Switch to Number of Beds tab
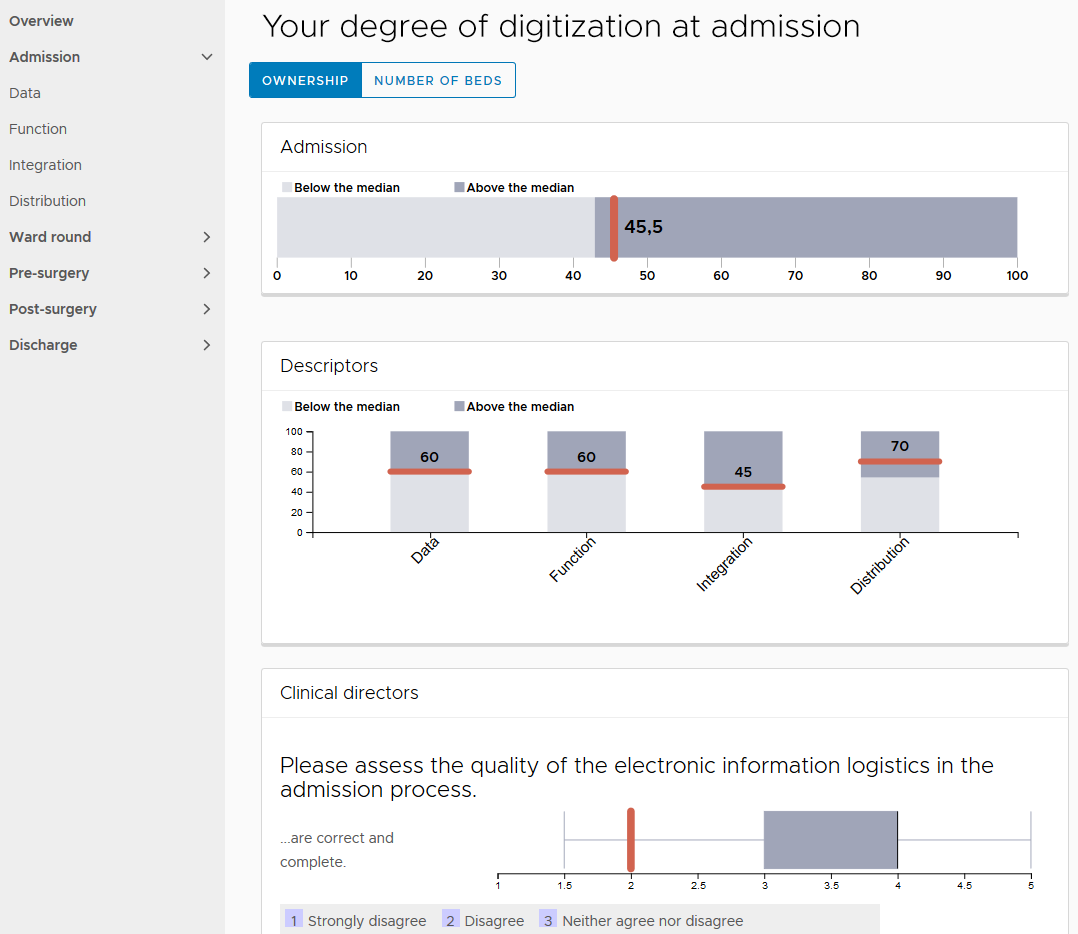The image size is (1078, 934). pos(438,81)
